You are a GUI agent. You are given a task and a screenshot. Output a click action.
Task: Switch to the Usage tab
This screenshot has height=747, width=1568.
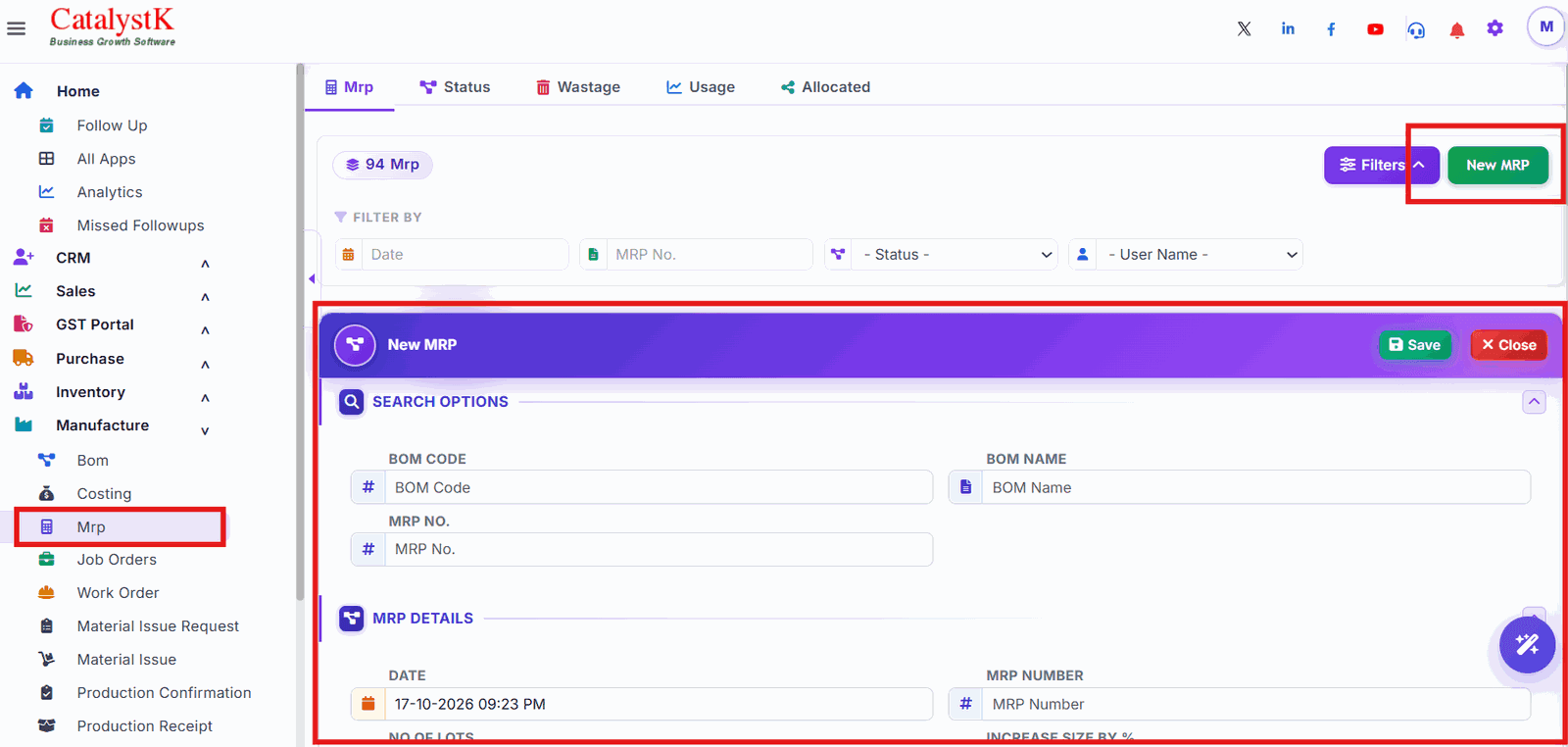point(701,87)
